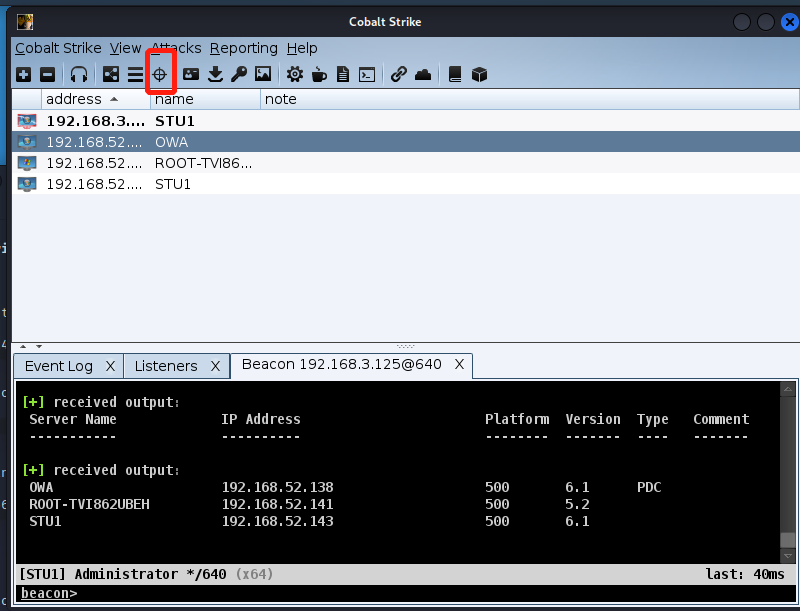The image size is (800, 611).
Task: Click the 192.168.52.141 IP in console output
Action: click(278, 504)
